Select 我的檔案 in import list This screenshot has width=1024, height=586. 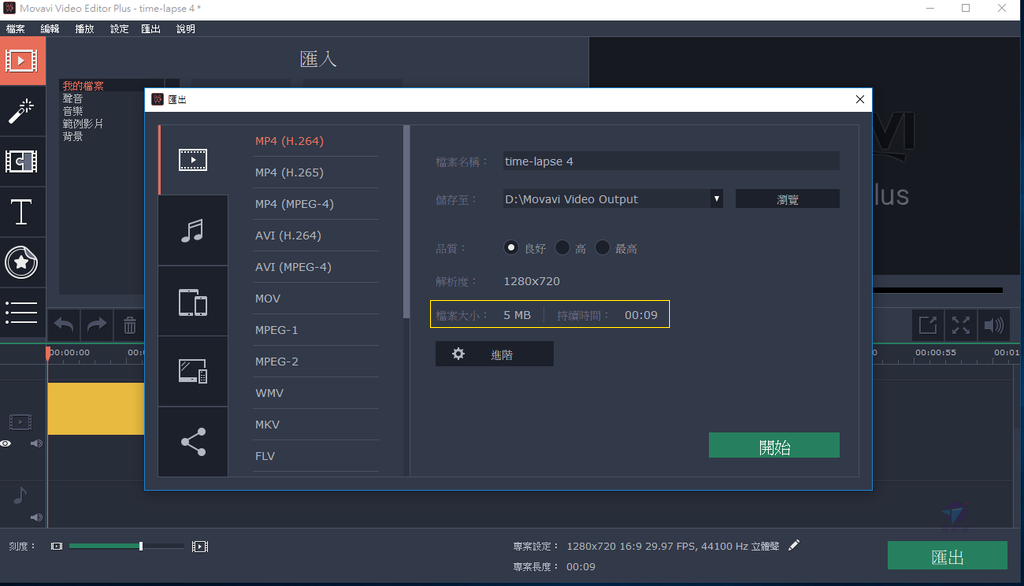pyautogui.click(x=83, y=86)
